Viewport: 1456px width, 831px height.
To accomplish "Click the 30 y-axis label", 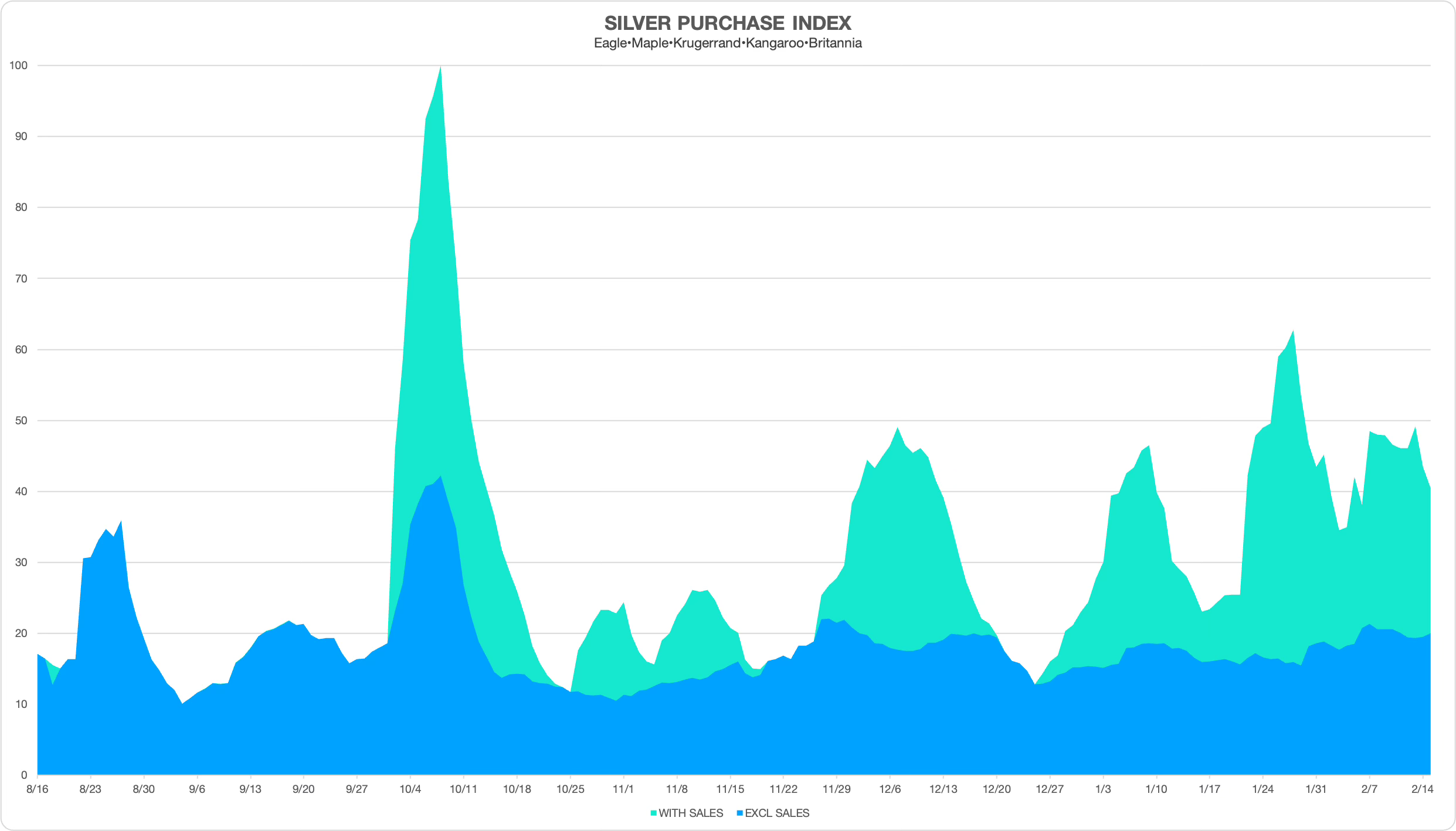I will tap(21, 563).
